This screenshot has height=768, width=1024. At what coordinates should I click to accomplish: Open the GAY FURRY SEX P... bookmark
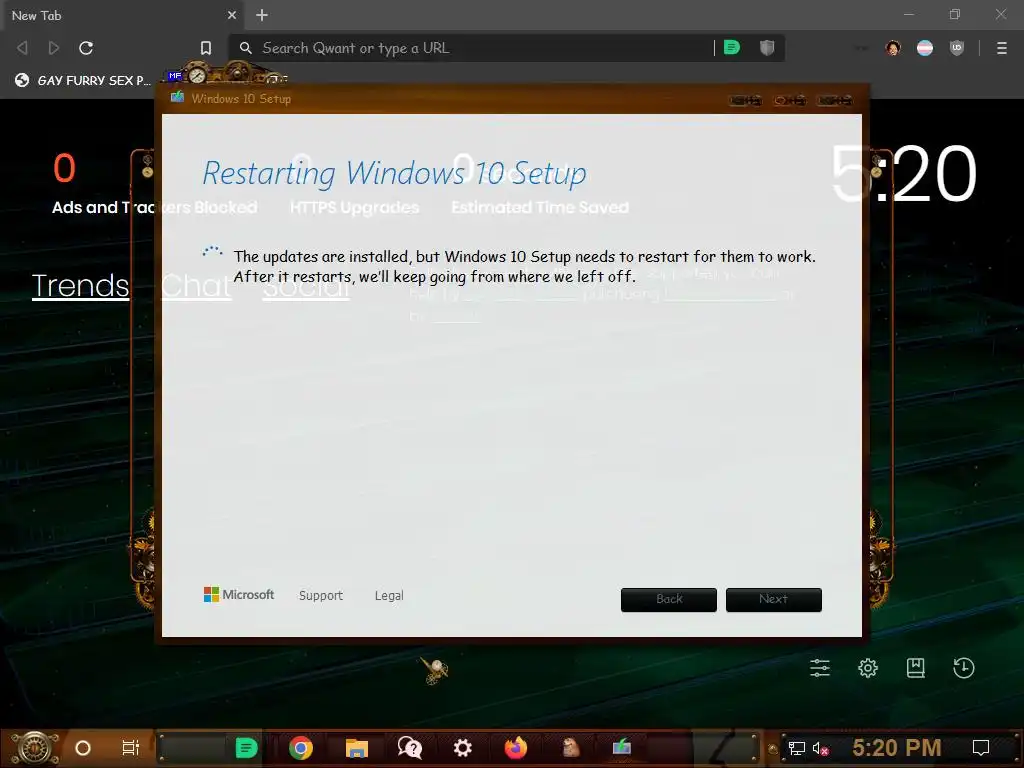83,80
